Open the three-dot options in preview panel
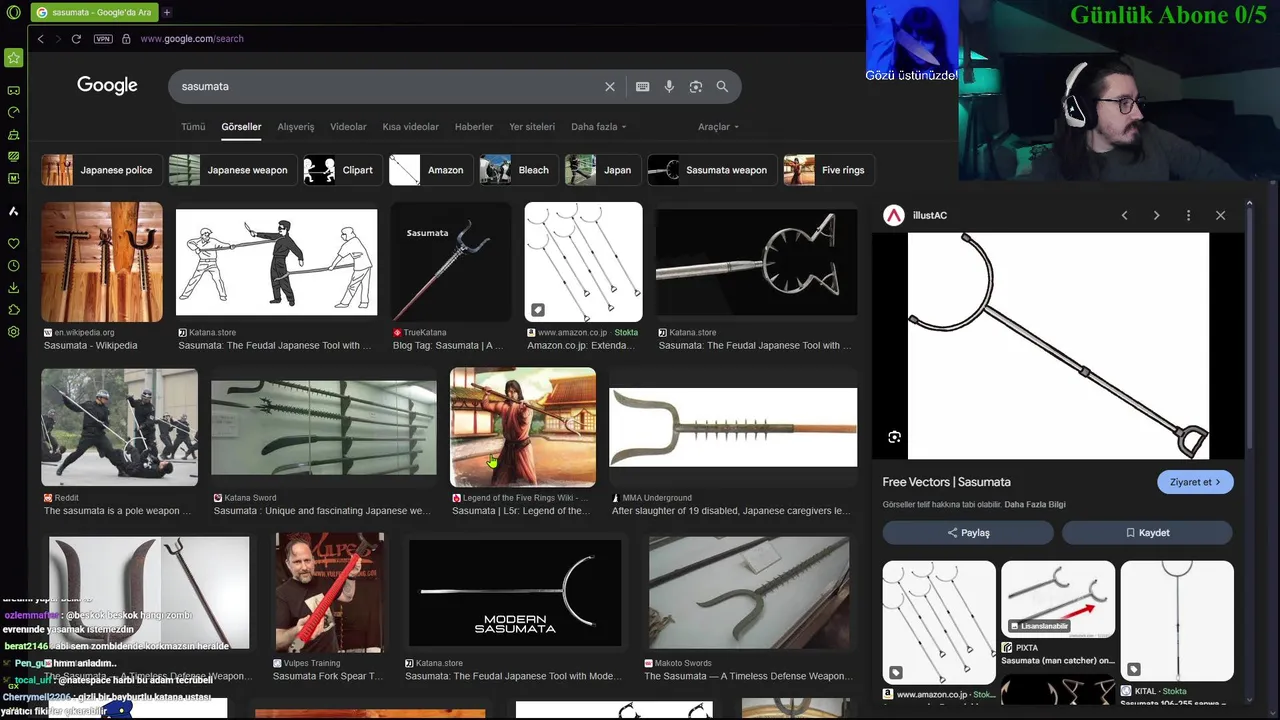Image resolution: width=1280 pixels, height=720 pixels. pyautogui.click(x=1188, y=215)
